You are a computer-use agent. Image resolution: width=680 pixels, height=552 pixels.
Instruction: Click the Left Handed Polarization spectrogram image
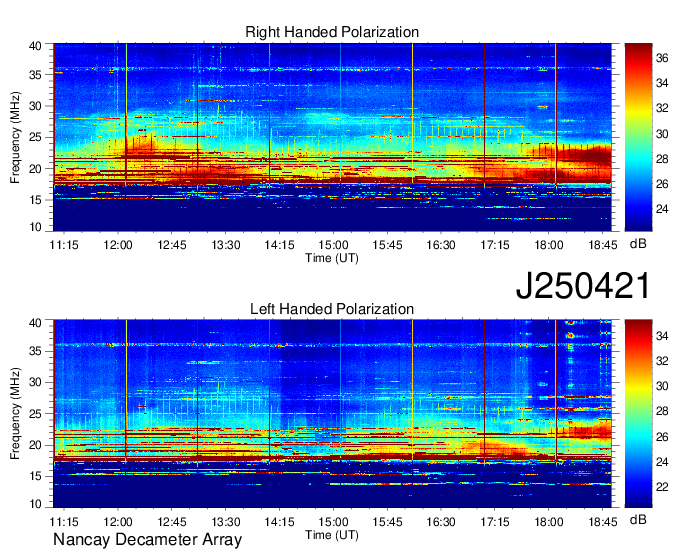click(332, 414)
